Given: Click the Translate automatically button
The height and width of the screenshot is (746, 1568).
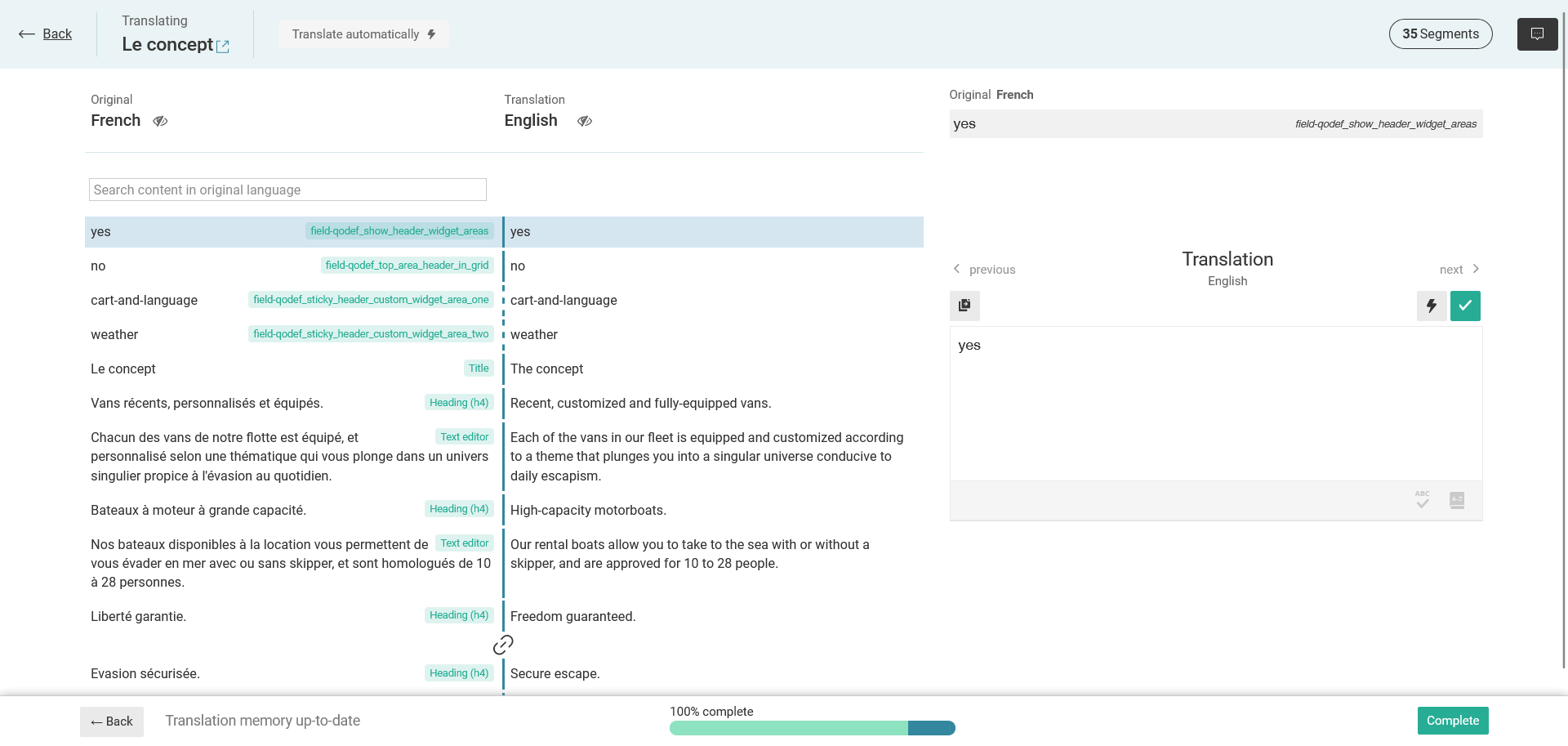Looking at the screenshot, I should pos(363,34).
